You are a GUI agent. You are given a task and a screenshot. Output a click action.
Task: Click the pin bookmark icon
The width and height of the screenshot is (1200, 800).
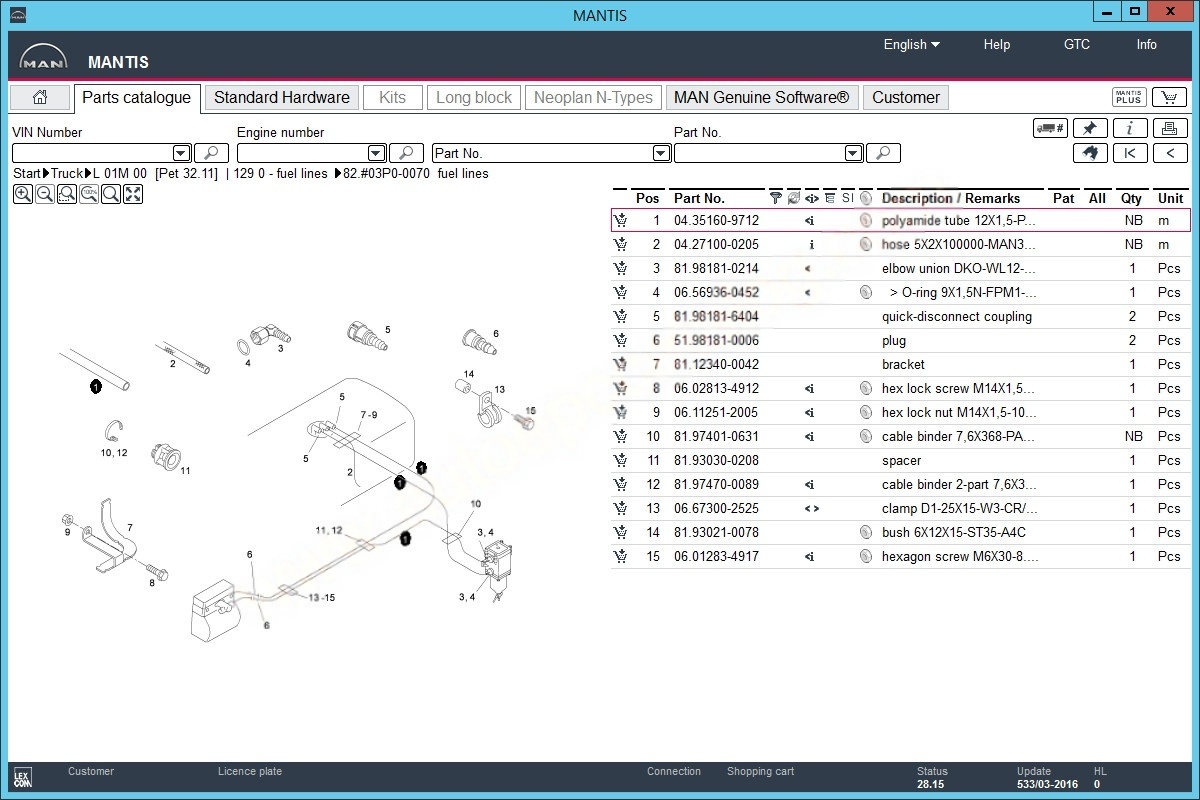pyautogui.click(x=1090, y=128)
